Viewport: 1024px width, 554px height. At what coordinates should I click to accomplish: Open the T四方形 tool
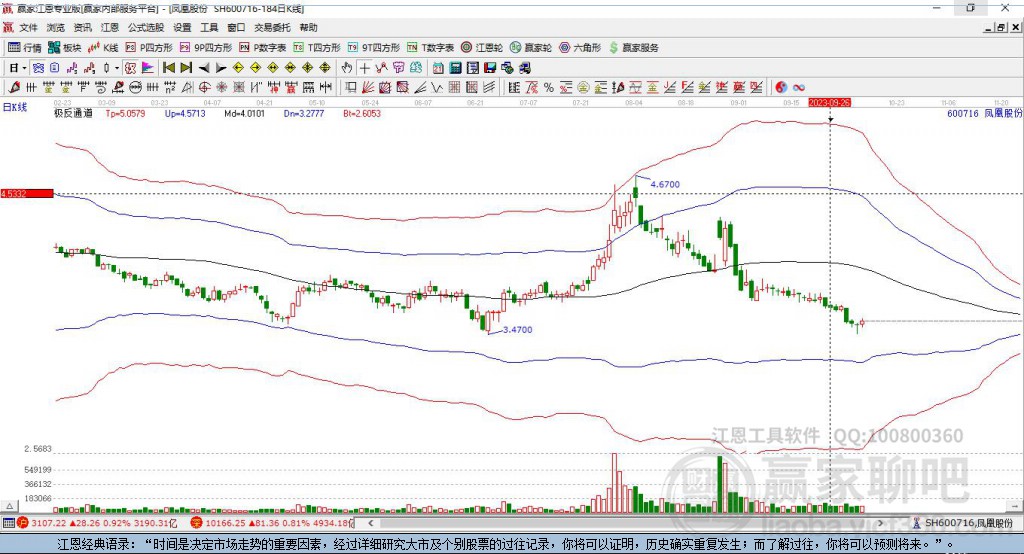coord(317,48)
